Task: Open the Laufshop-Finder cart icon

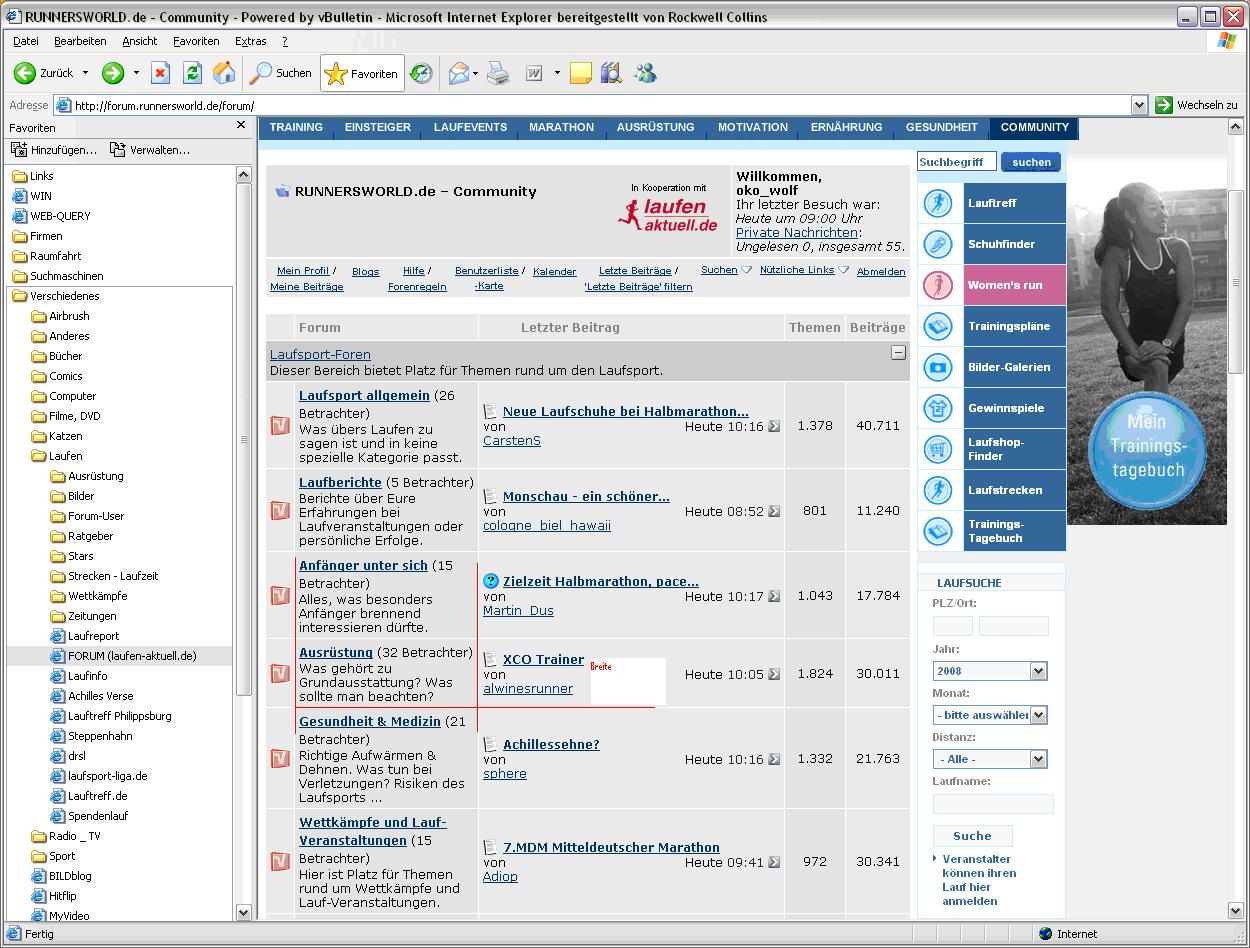Action: (938, 449)
